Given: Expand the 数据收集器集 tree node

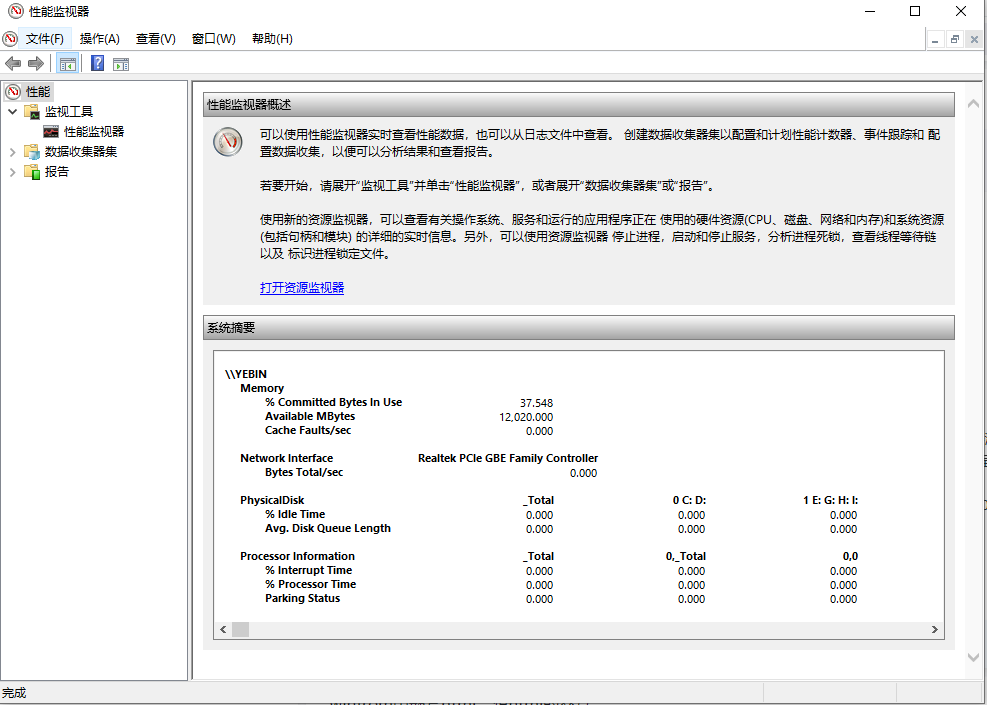Looking at the screenshot, I should click(x=12, y=152).
